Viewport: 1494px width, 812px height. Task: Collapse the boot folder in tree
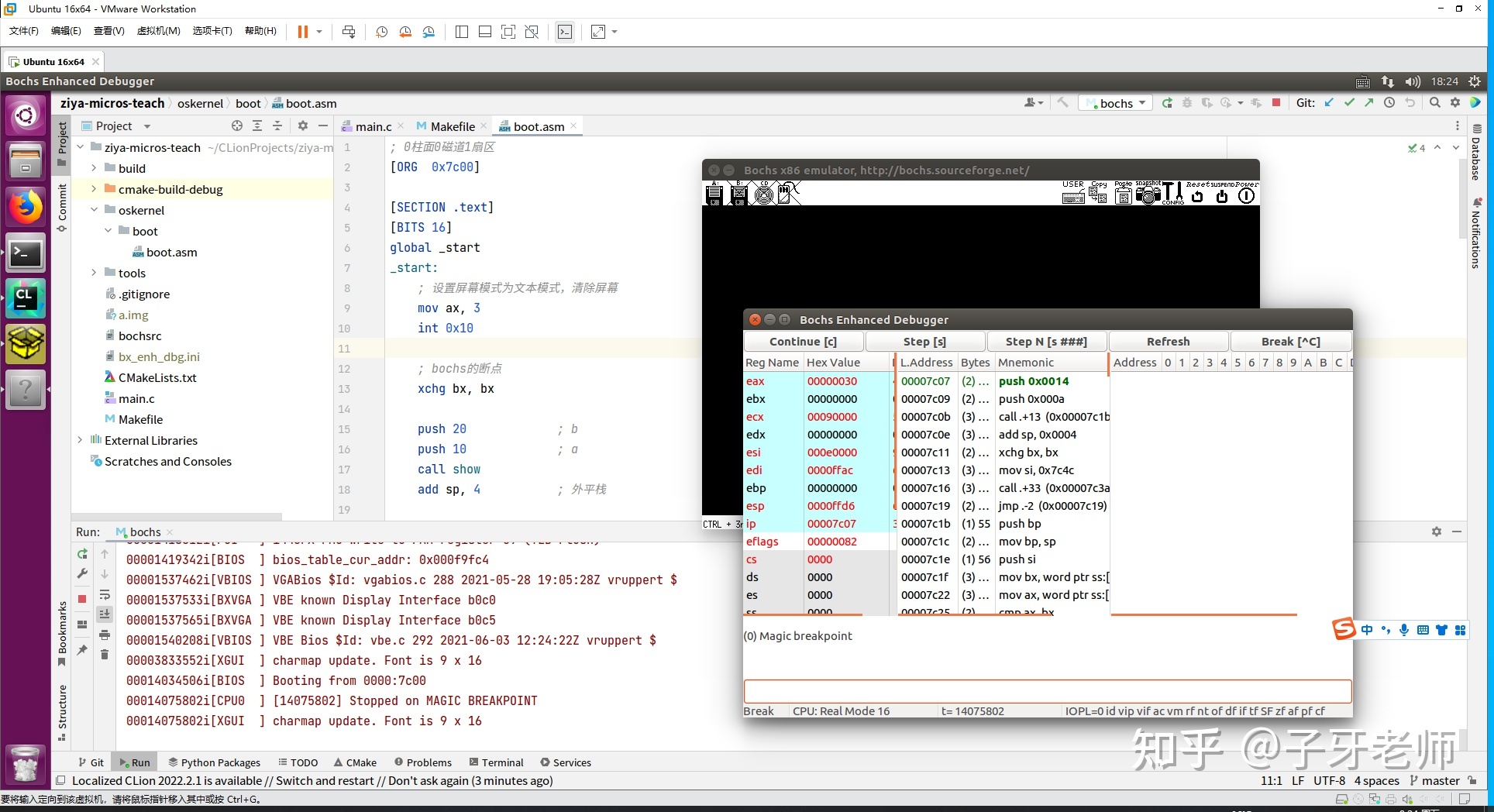pyautogui.click(x=108, y=231)
